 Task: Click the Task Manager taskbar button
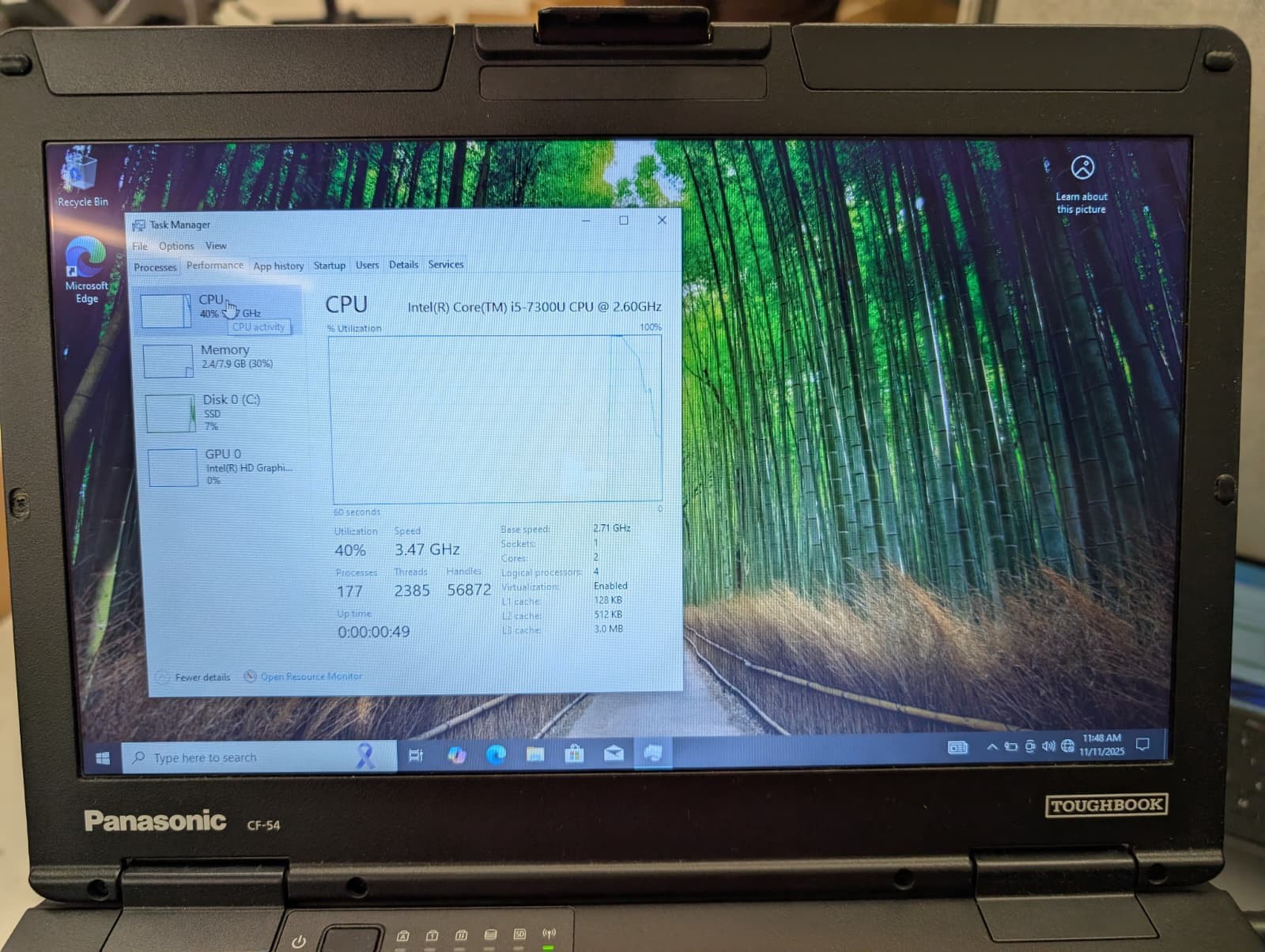652,753
